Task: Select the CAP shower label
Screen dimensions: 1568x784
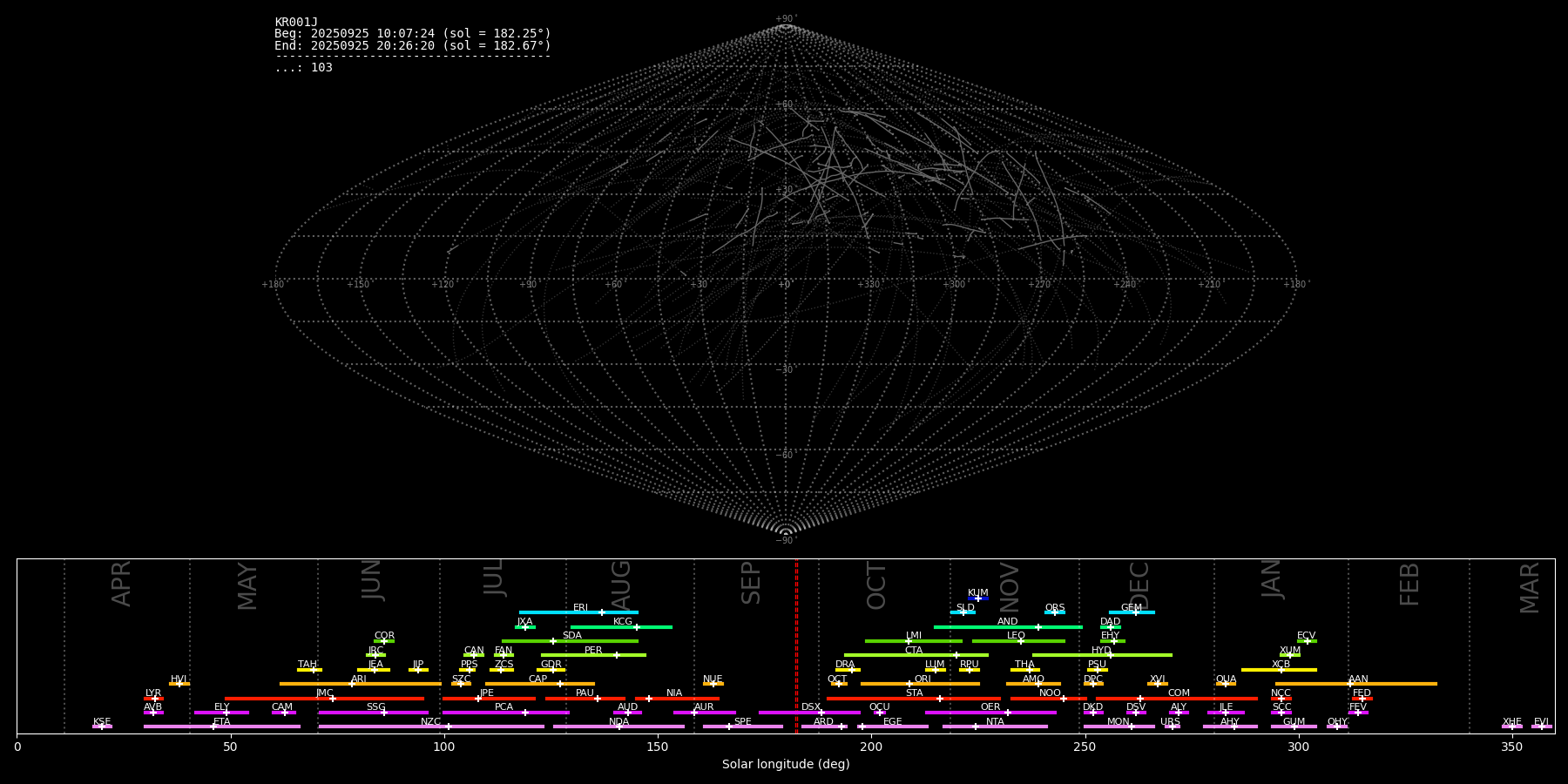Action: pos(537,679)
